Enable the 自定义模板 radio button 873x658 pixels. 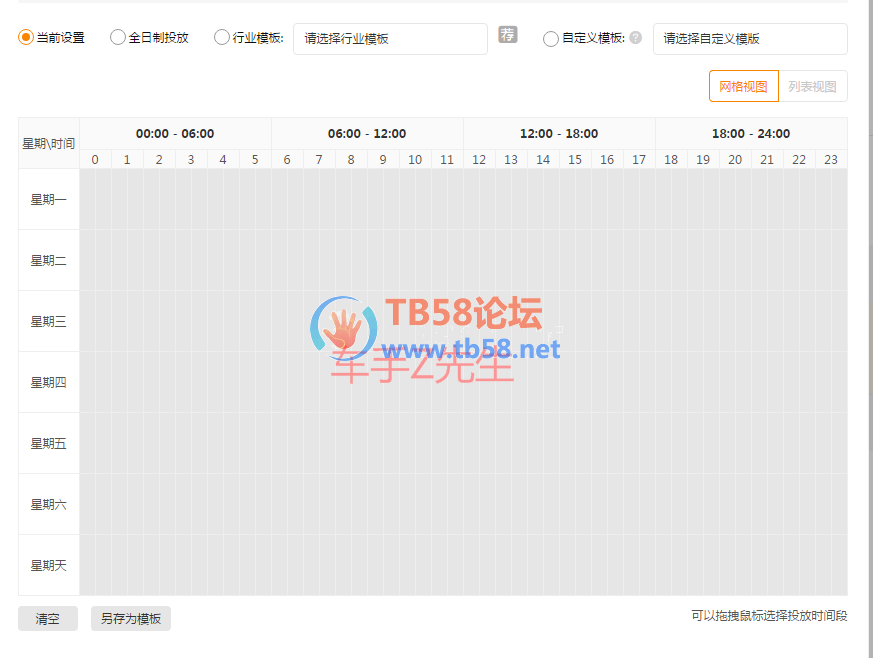coord(551,39)
